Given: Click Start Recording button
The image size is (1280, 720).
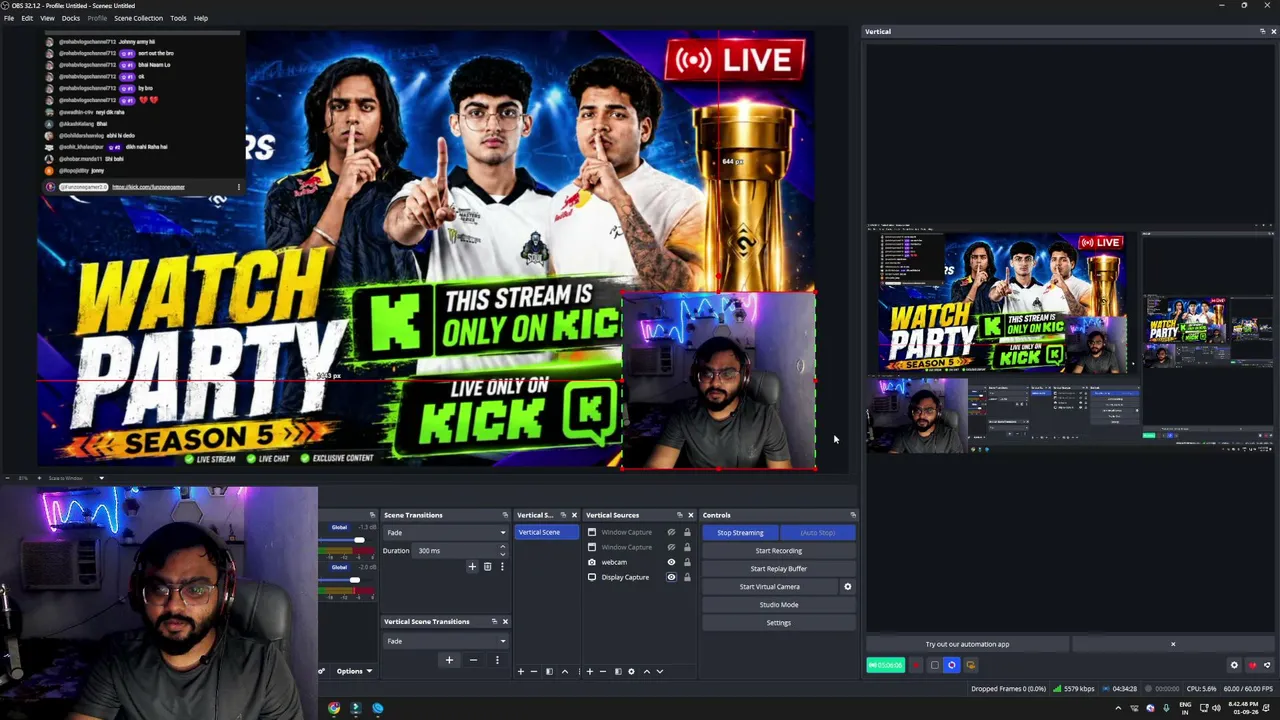Looking at the screenshot, I should point(778,550).
